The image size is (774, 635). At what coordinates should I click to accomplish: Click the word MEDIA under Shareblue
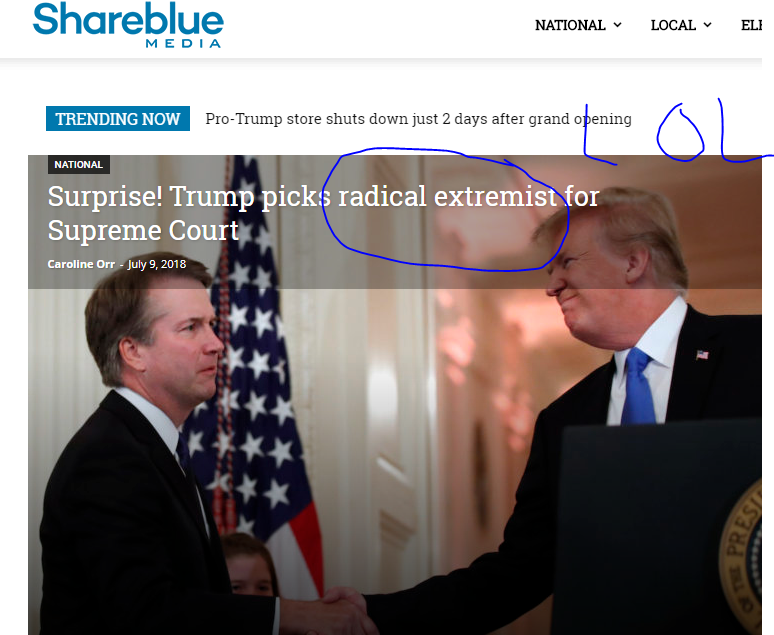coord(183,43)
